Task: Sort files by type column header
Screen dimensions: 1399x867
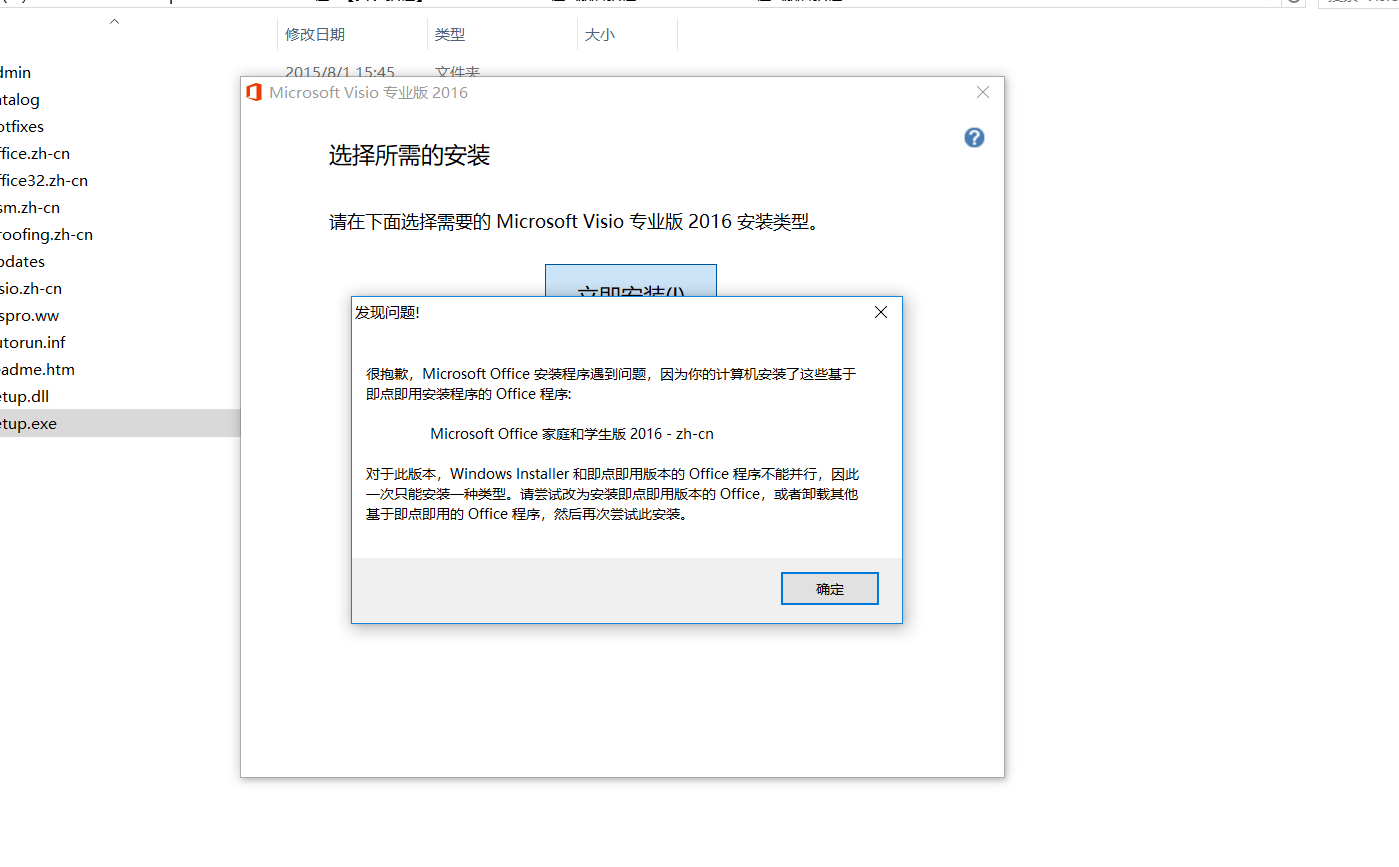Action: pos(450,34)
